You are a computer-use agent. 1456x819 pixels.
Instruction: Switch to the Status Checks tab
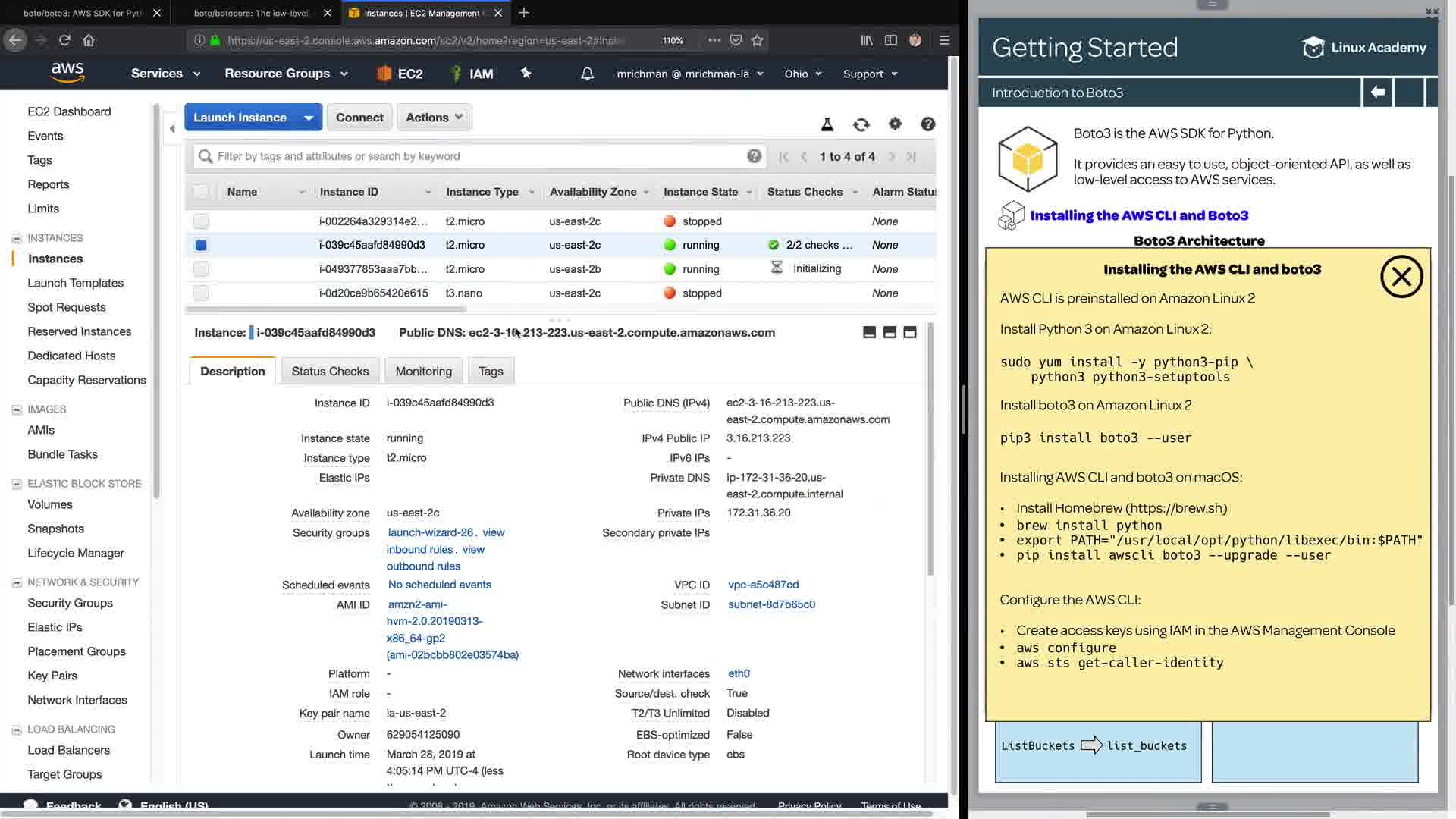[330, 371]
